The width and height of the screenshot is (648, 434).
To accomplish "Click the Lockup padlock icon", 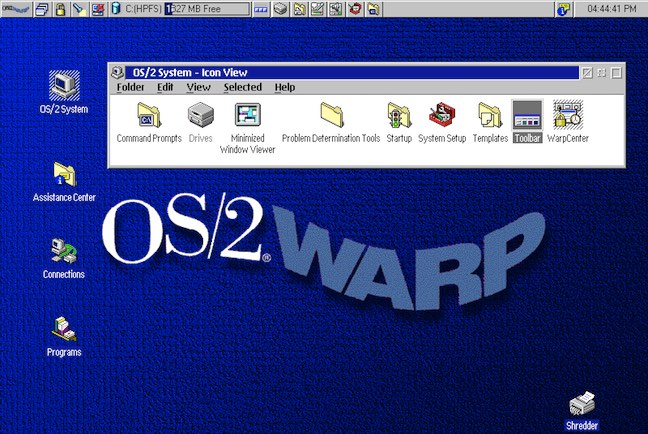I will (60, 9).
